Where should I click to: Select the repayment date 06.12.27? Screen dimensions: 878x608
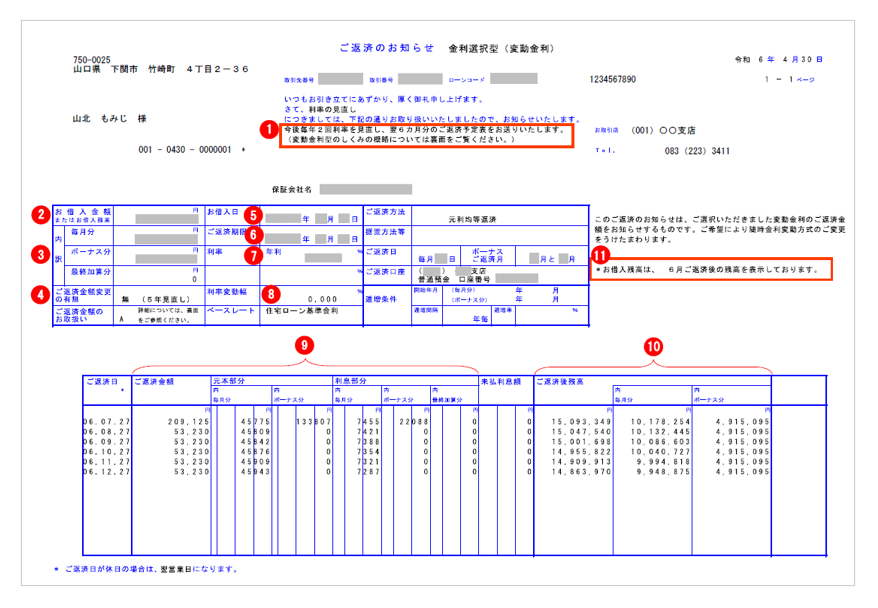coord(106,473)
